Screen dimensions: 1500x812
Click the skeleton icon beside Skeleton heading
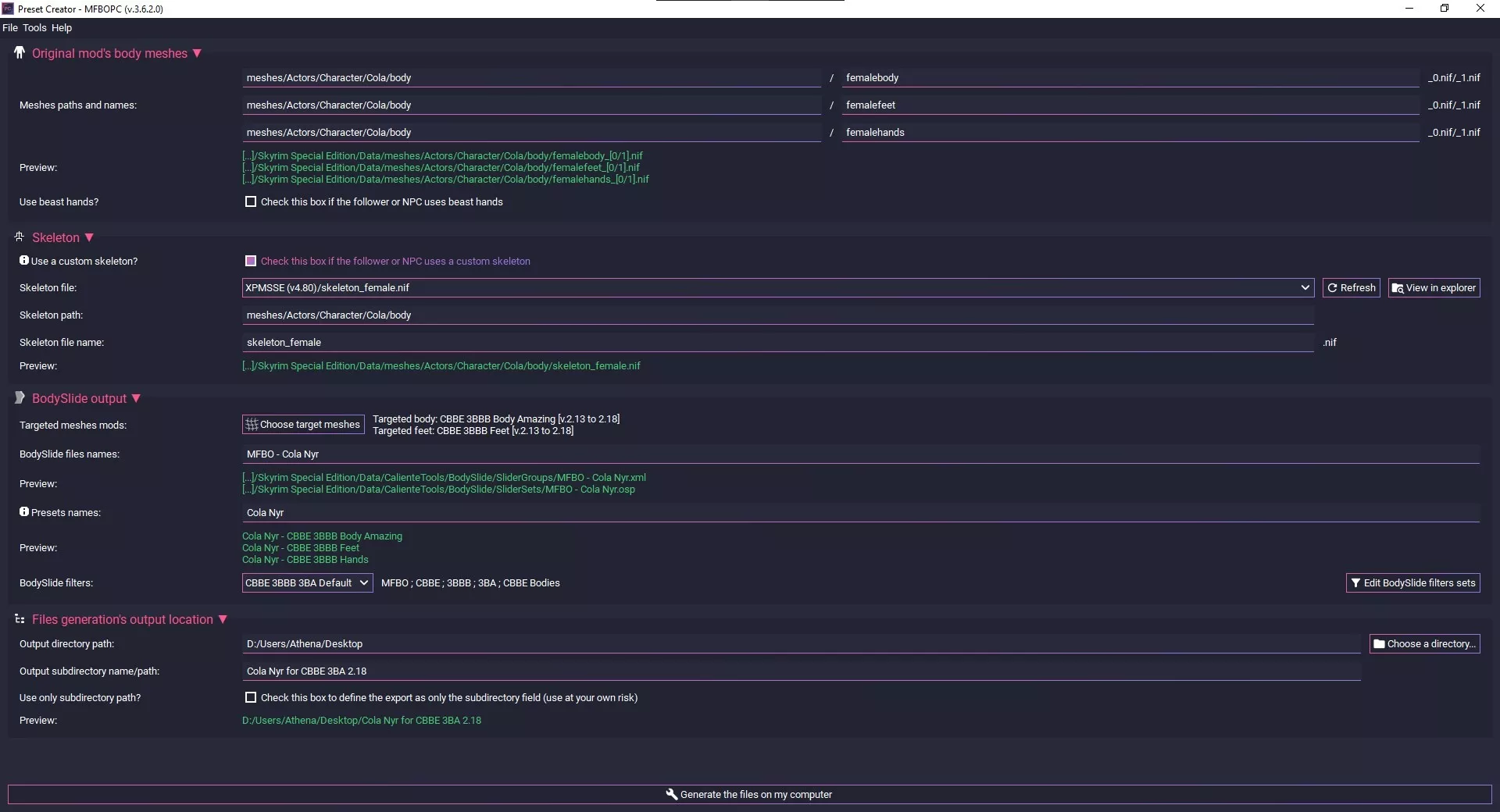tap(20, 237)
